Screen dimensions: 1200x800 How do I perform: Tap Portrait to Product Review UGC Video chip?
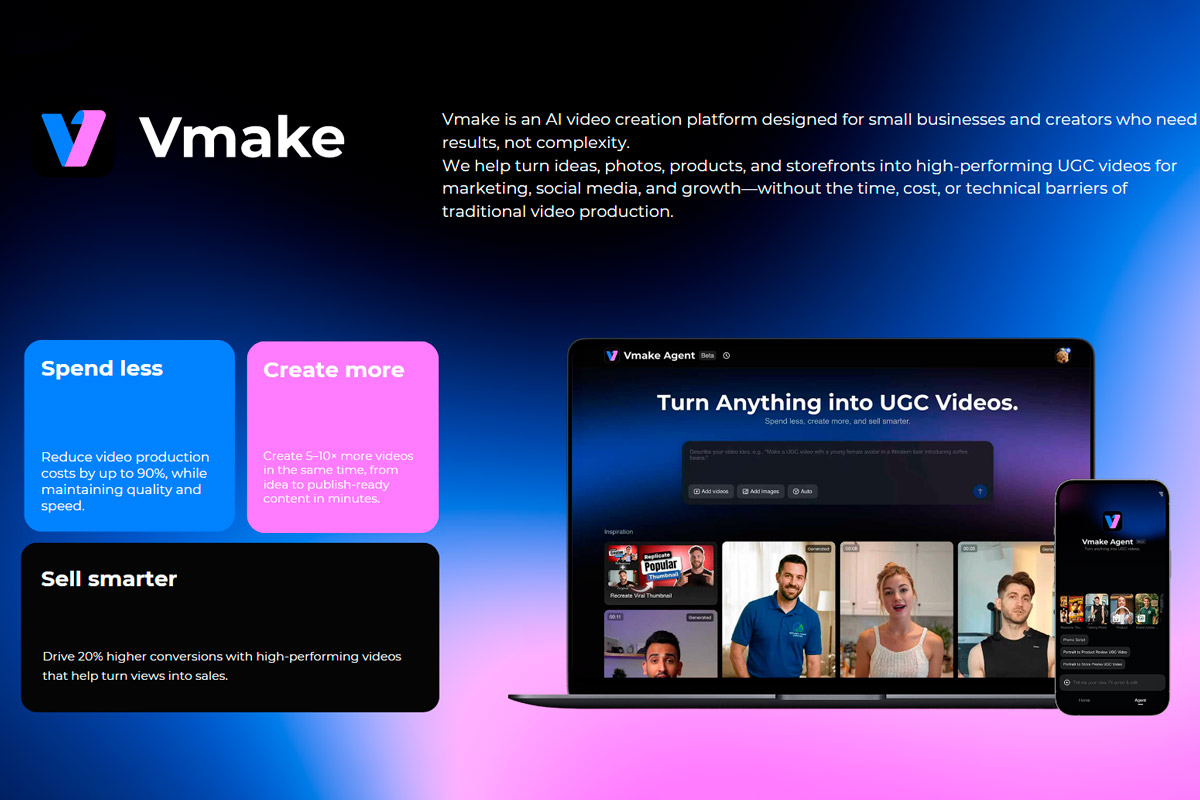pos(1095,652)
